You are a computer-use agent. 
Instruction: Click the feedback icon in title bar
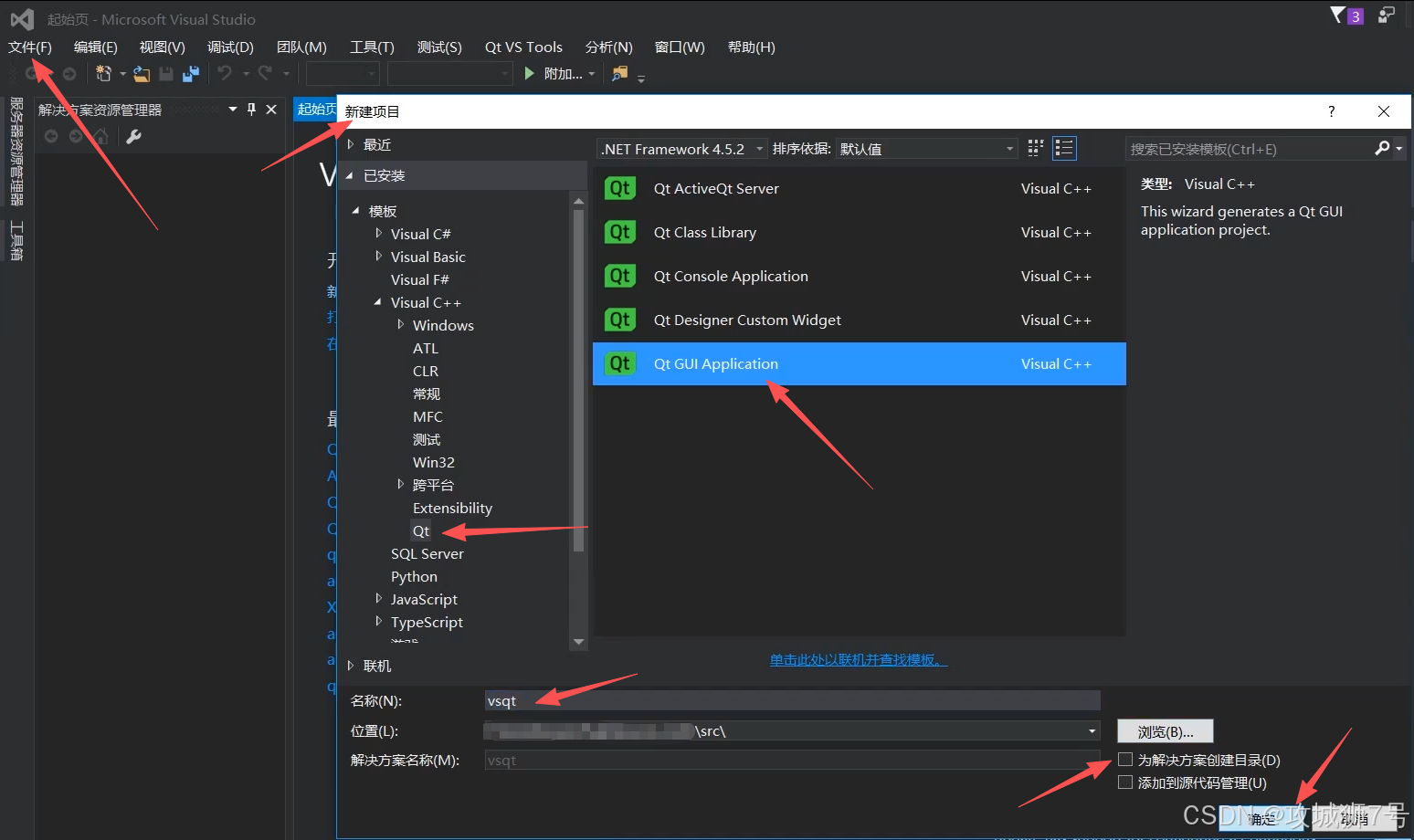(1387, 15)
